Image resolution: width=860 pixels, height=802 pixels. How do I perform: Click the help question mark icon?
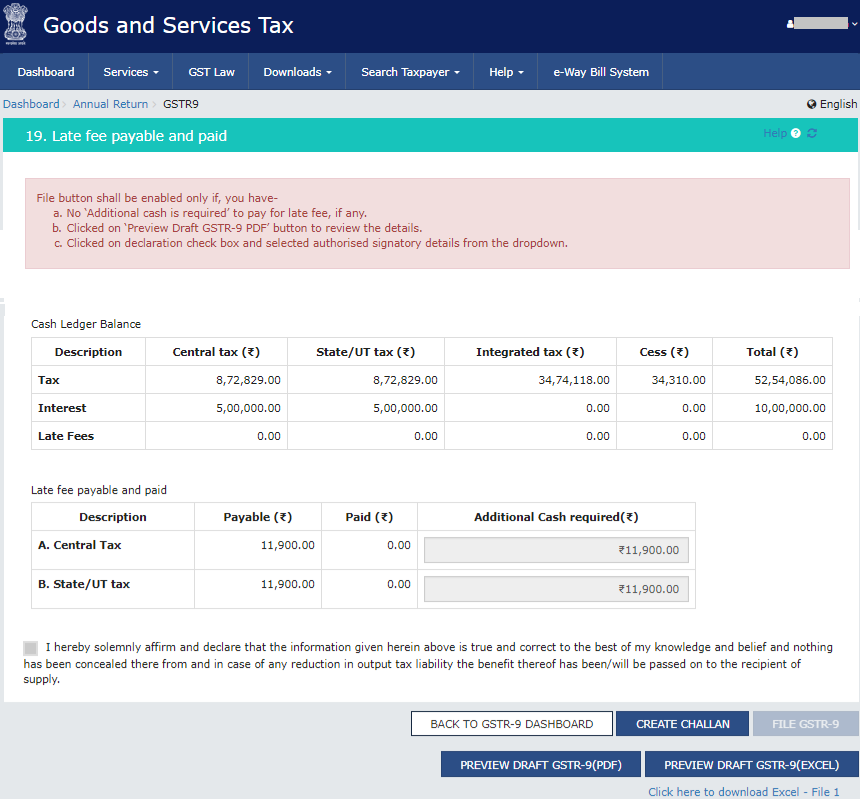click(x=796, y=133)
